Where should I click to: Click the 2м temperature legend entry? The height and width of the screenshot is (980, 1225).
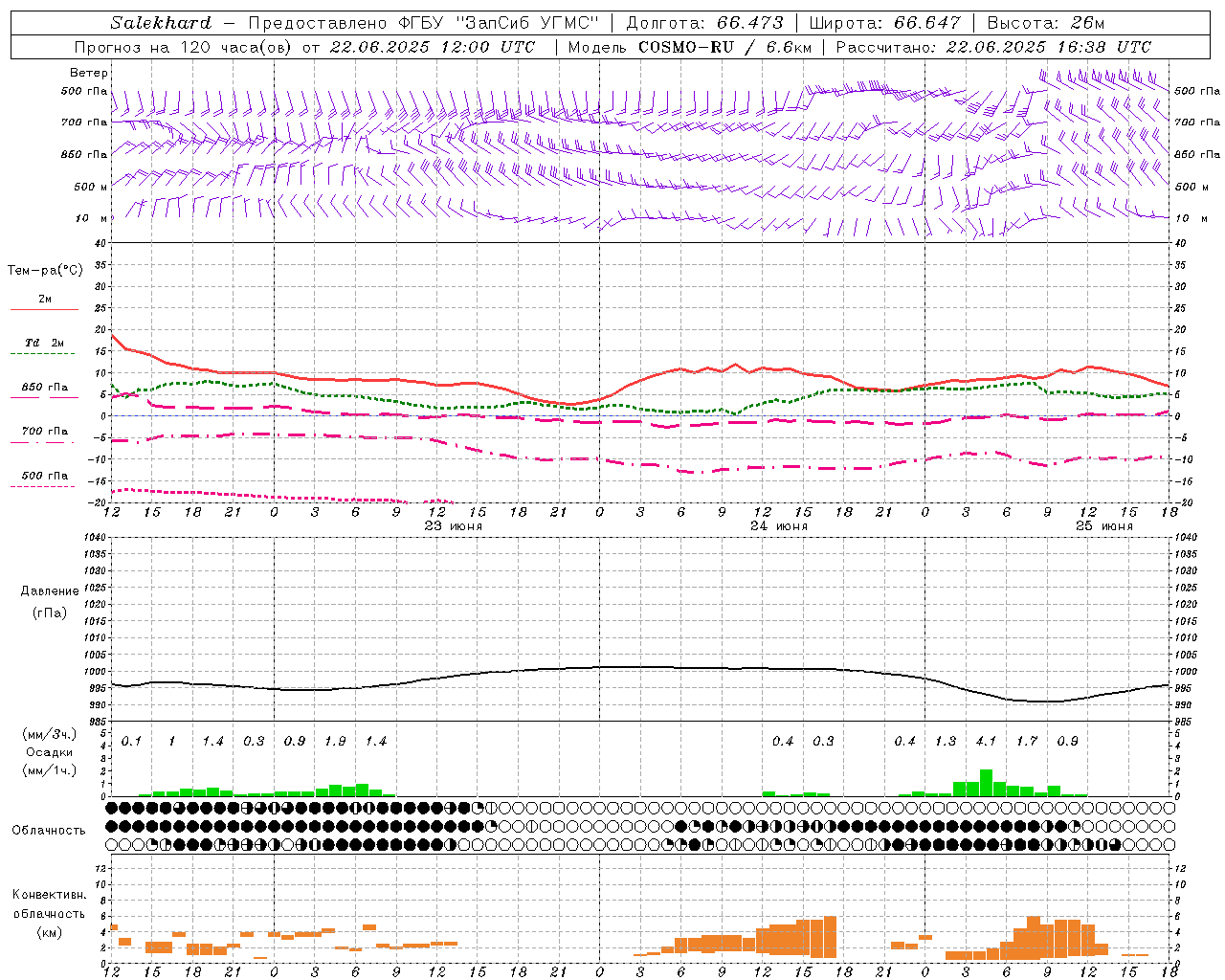pyautogui.click(x=45, y=300)
